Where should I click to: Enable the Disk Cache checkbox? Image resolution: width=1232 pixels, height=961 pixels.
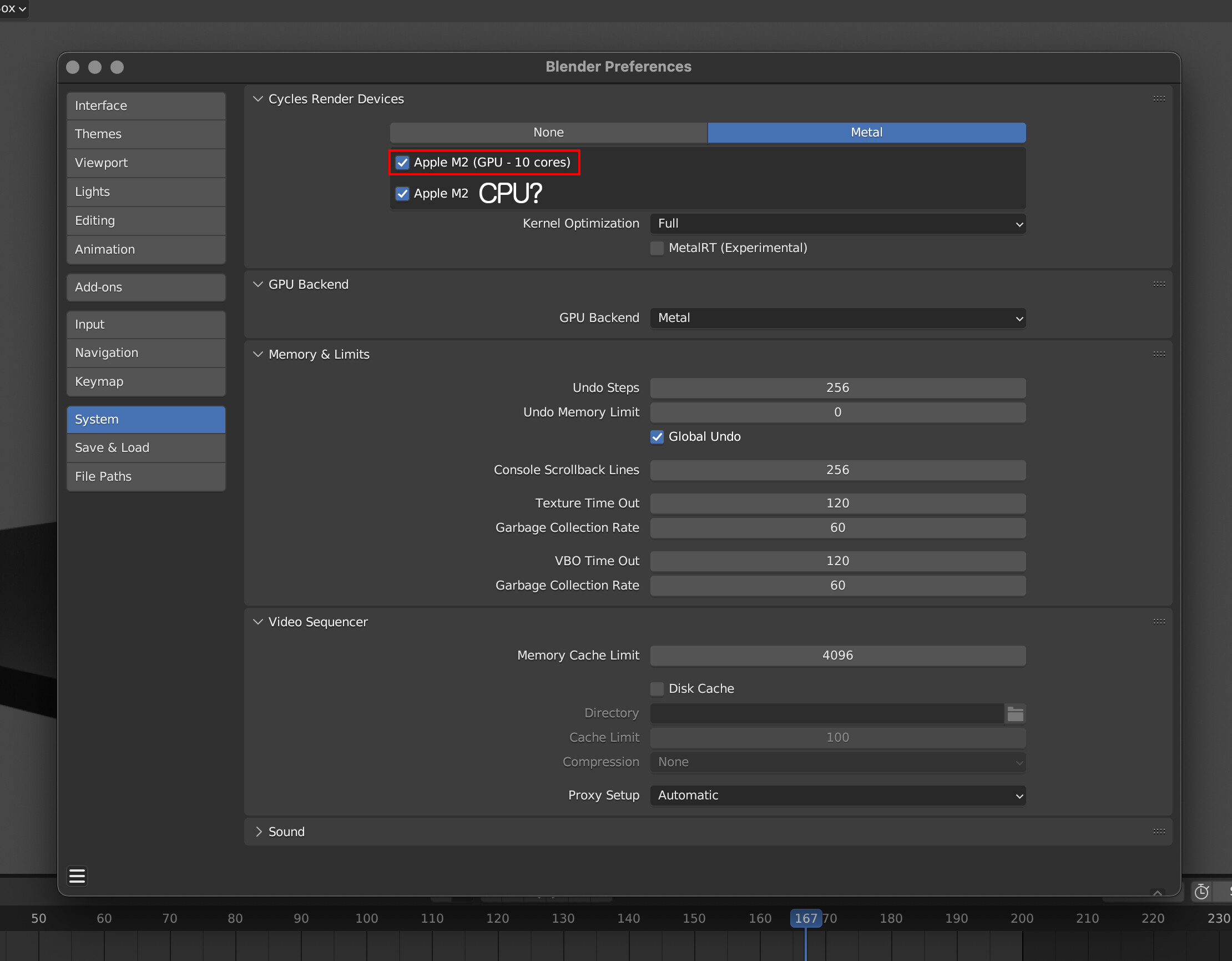pos(657,688)
